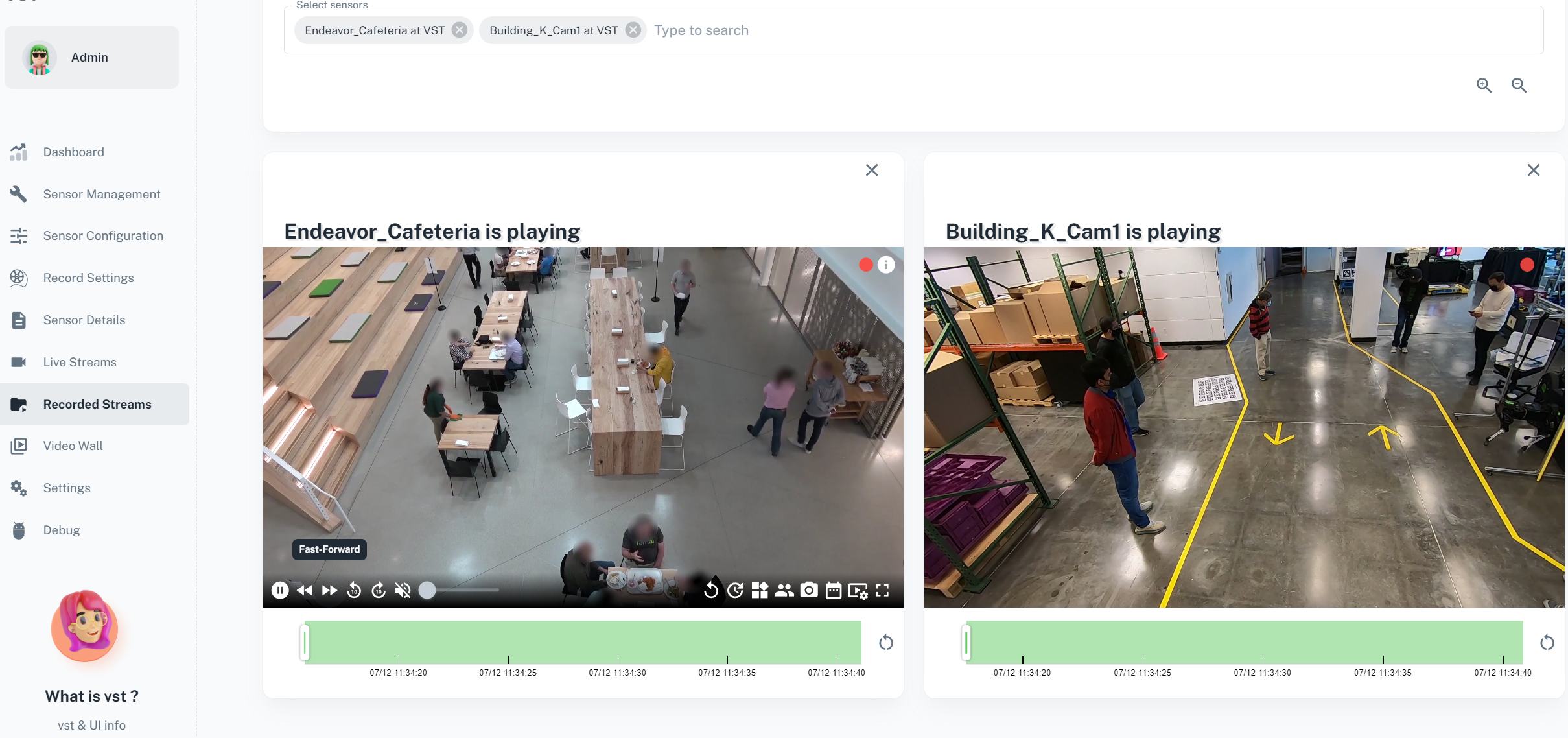Click the Endeavor_Cafeteria is playing title
The image size is (1568, 738).
(432, 231)
